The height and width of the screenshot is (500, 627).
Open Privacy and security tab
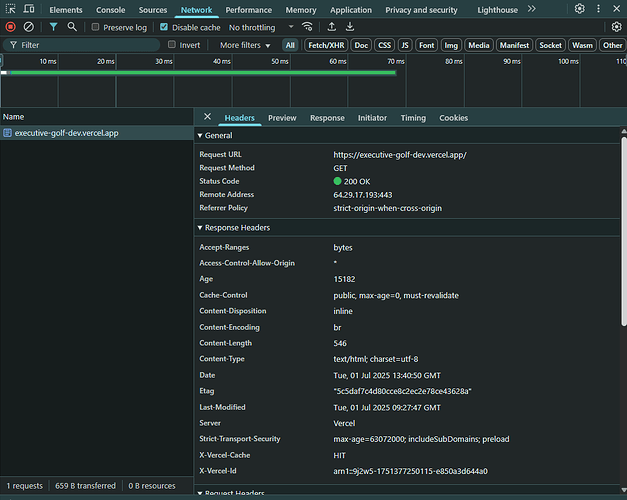click(x=421, y=10)
